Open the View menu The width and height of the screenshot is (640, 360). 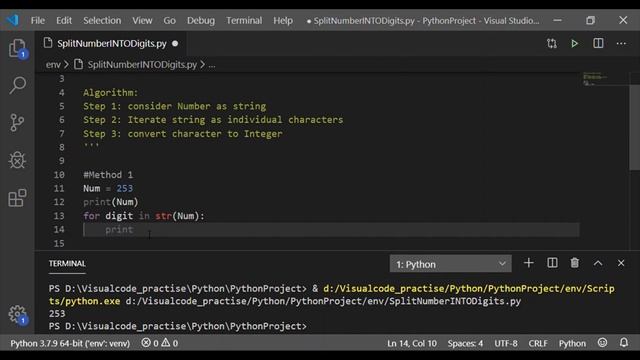click(x=142, y=20)
